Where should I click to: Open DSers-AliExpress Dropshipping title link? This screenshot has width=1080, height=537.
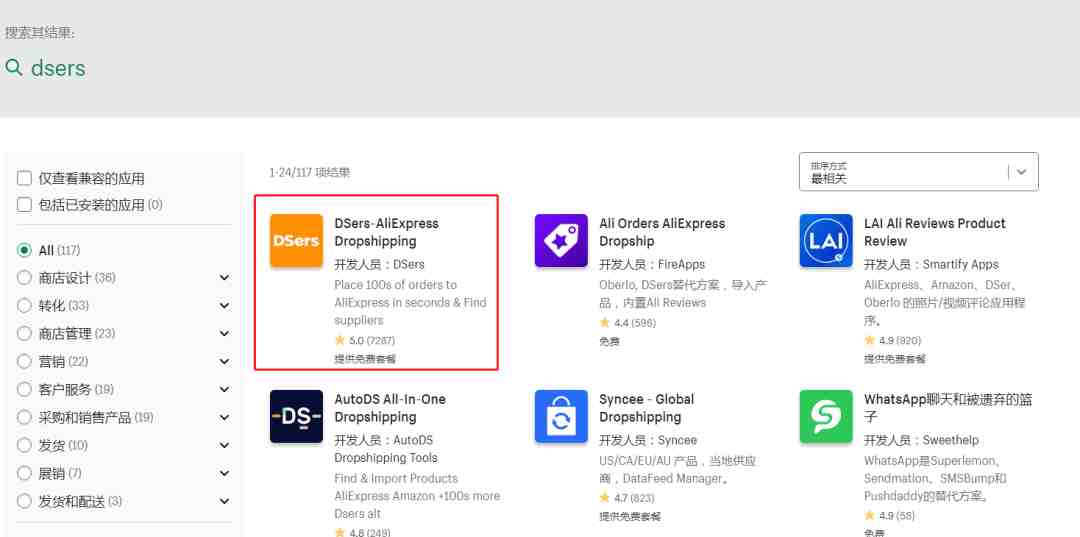(386, 232)
